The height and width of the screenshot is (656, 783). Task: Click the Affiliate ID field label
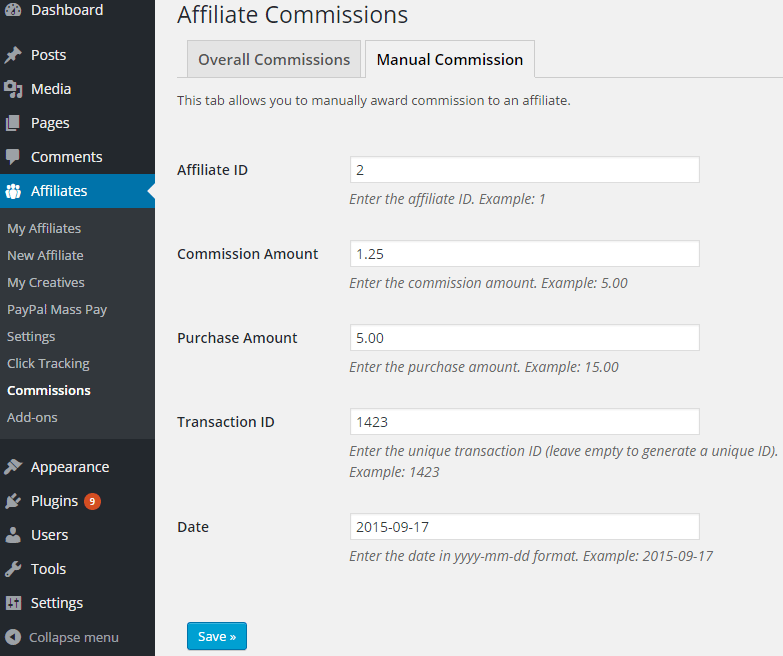(212, 170)
